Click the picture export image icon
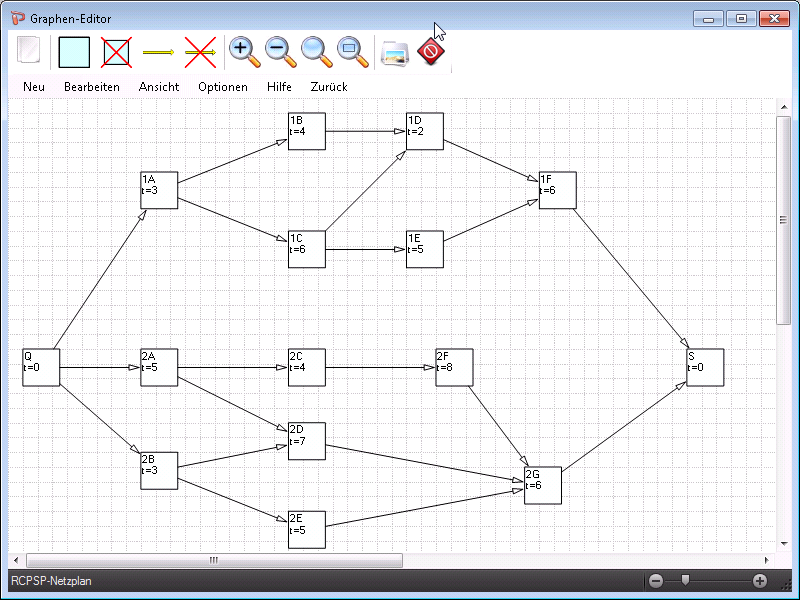The image size is (800, 600). 394,52
